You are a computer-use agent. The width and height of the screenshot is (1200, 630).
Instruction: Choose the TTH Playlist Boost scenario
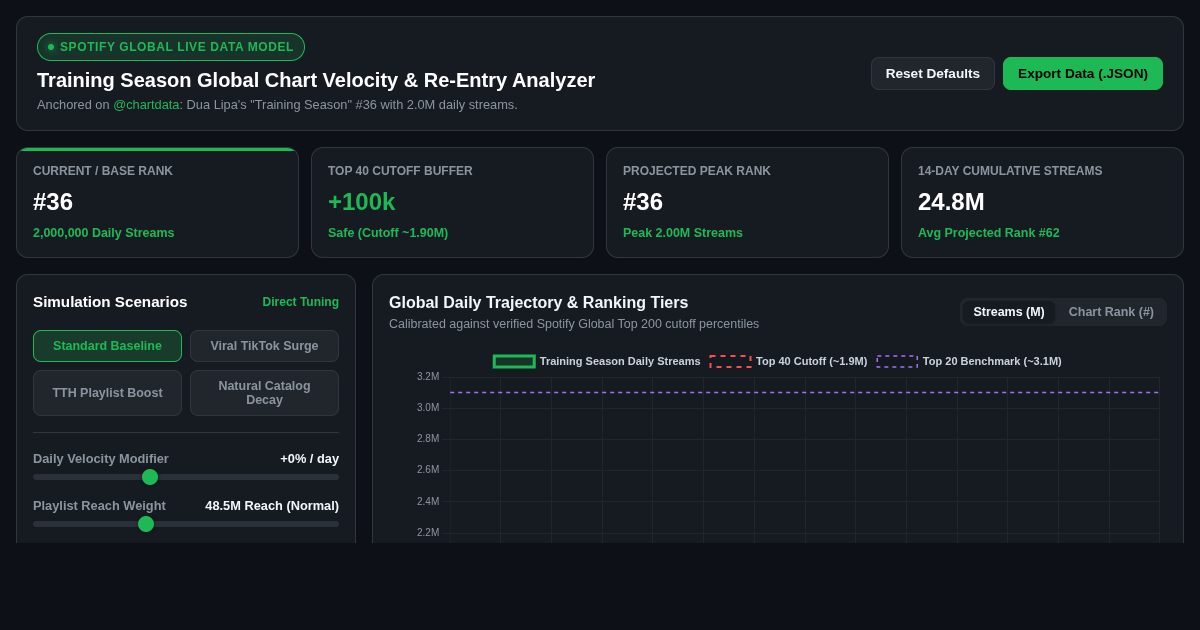[107, 393]
